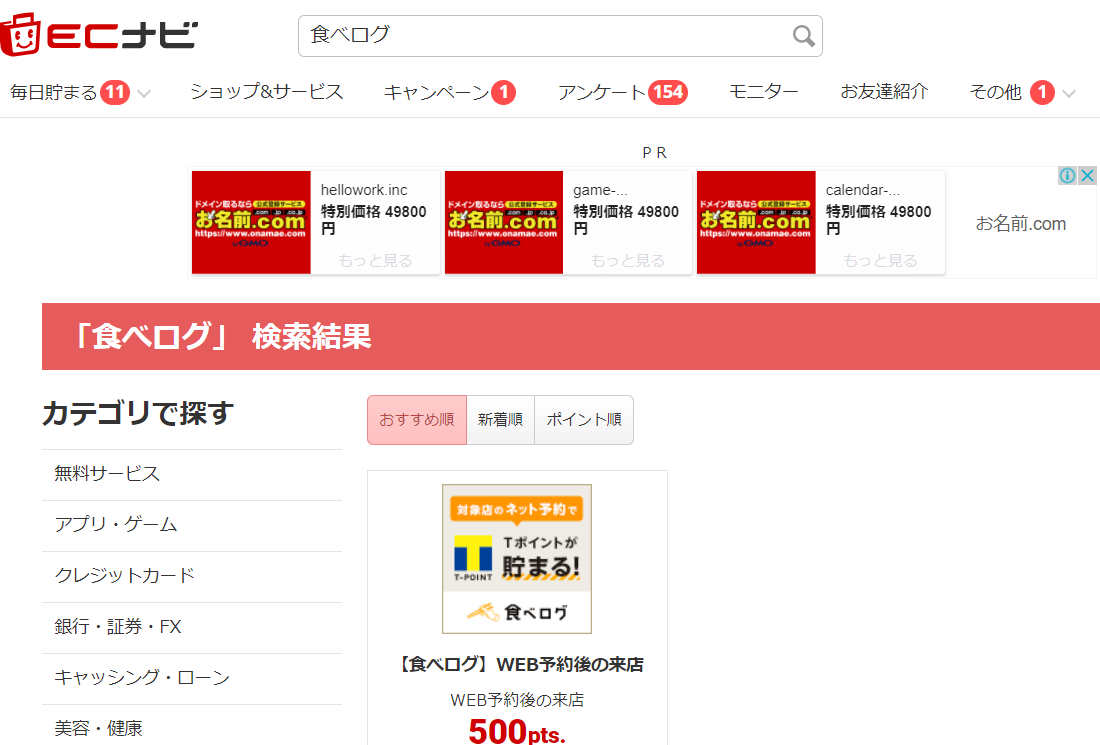Click the ECナビ logo
Screen dimensions: 1100x745
point(99,34)
